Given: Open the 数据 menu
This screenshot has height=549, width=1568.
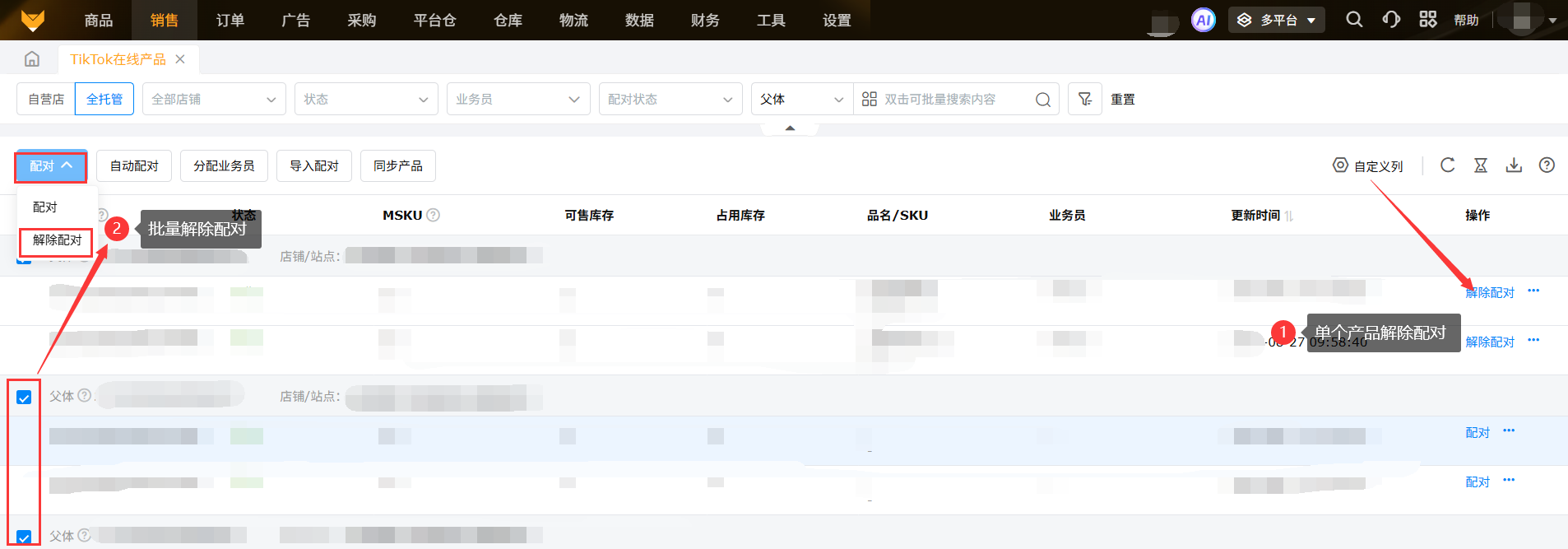Looking at the screenshot, I should pos(640,20).
